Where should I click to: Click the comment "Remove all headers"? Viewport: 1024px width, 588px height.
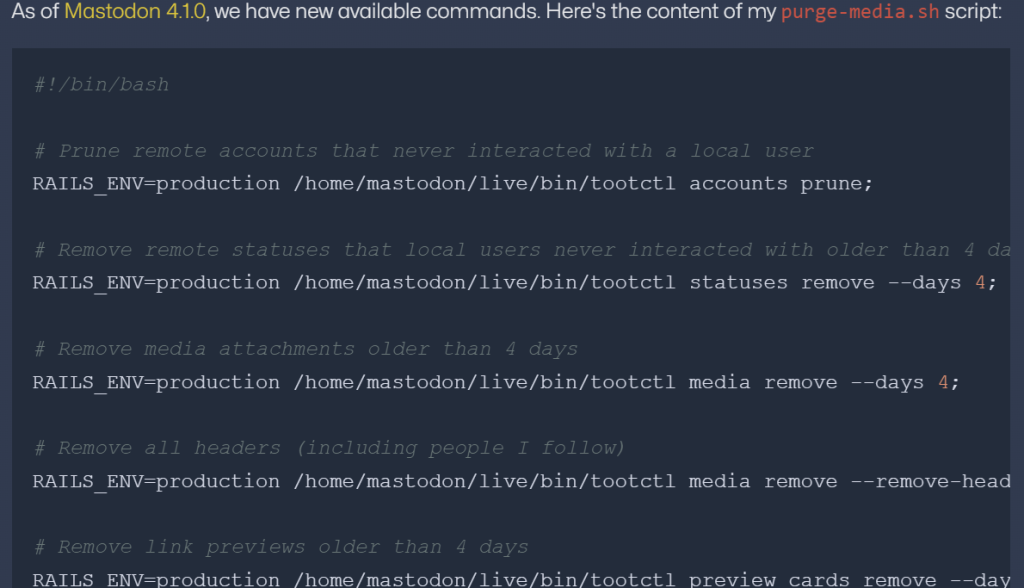tap(328, 448)
